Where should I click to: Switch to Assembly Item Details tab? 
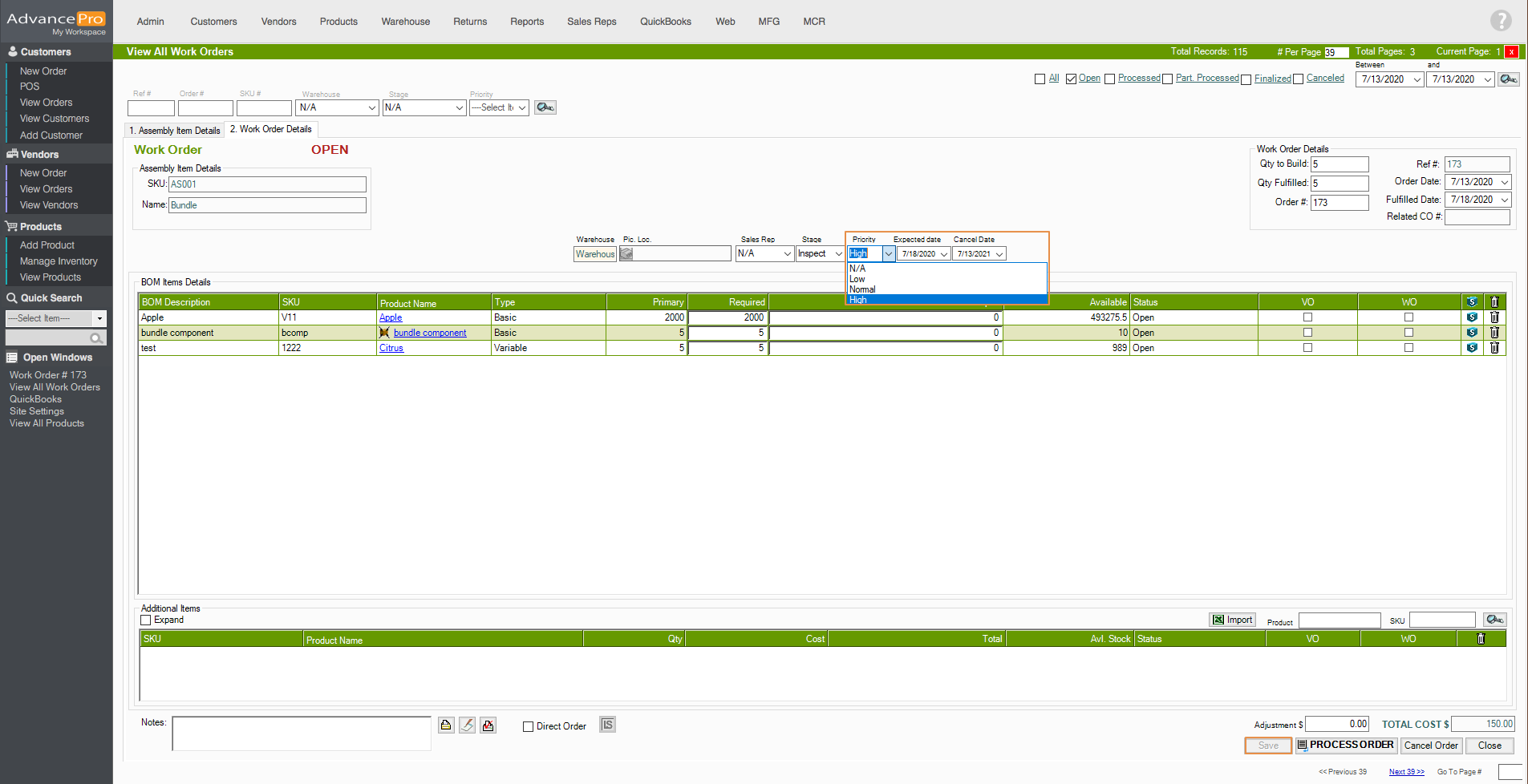175,130
